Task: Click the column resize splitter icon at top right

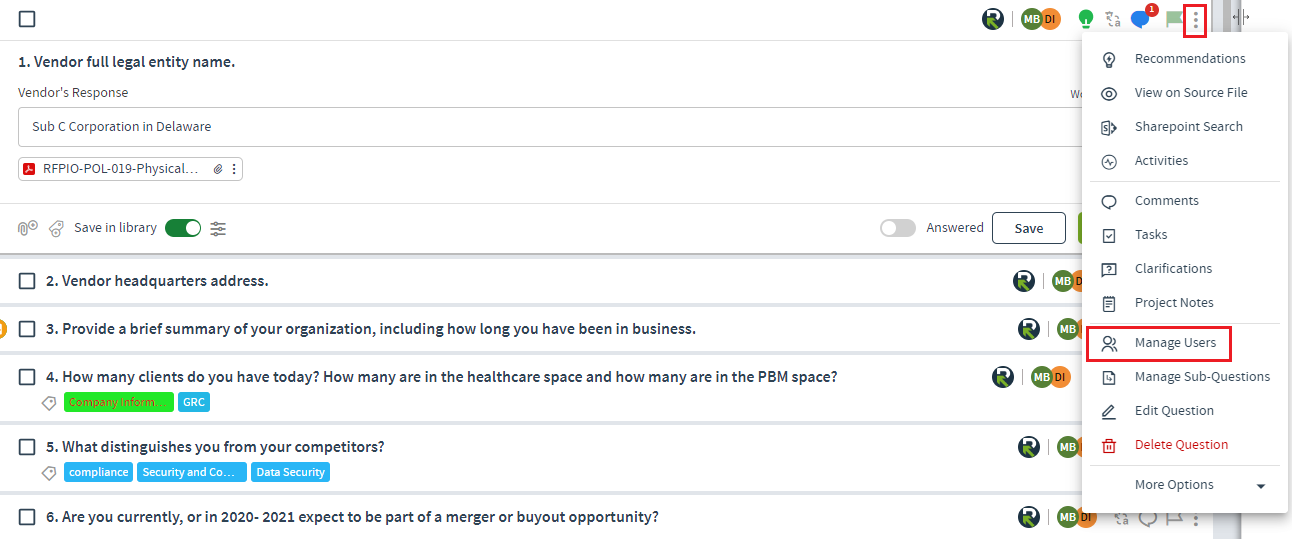Action: click(1241, 18)
